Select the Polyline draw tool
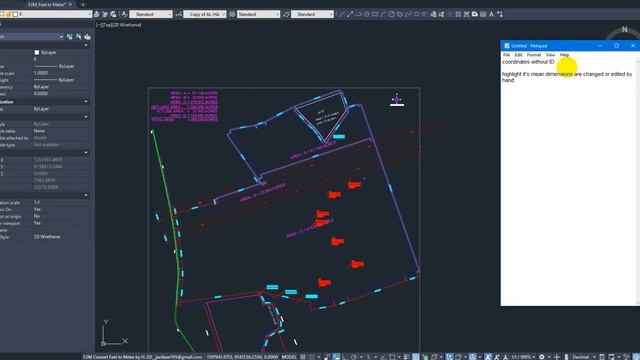 point(358,14)
